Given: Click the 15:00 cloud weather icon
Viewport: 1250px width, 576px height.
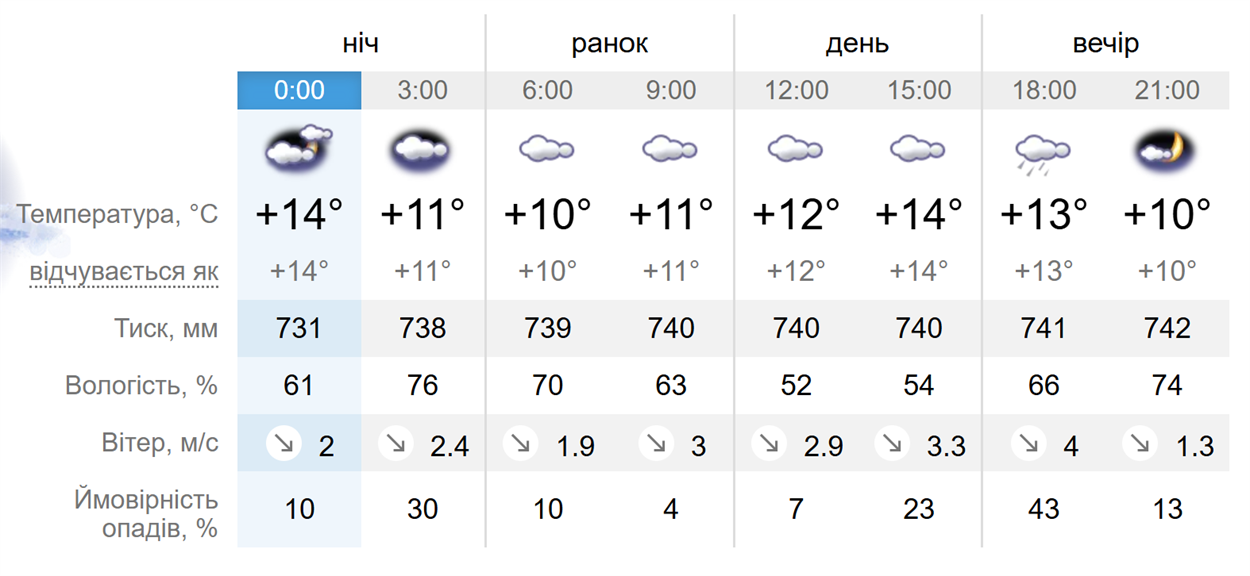Looking at the screenshot, I should click(918, 150).
